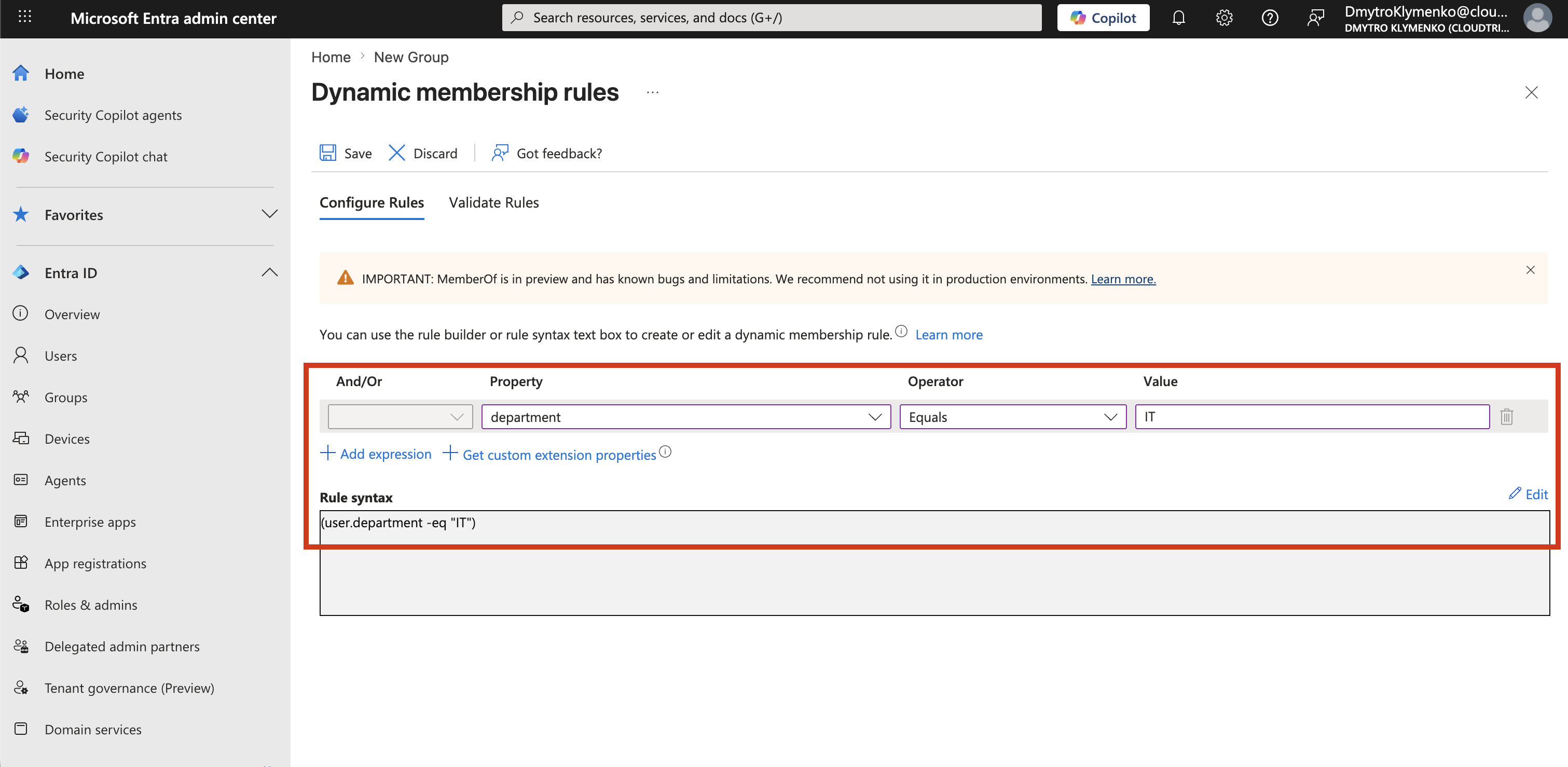The height and width of the screenshot is (767, 1568).
Task: Click the notifications bell icon
Action: tap(1178, 18)
